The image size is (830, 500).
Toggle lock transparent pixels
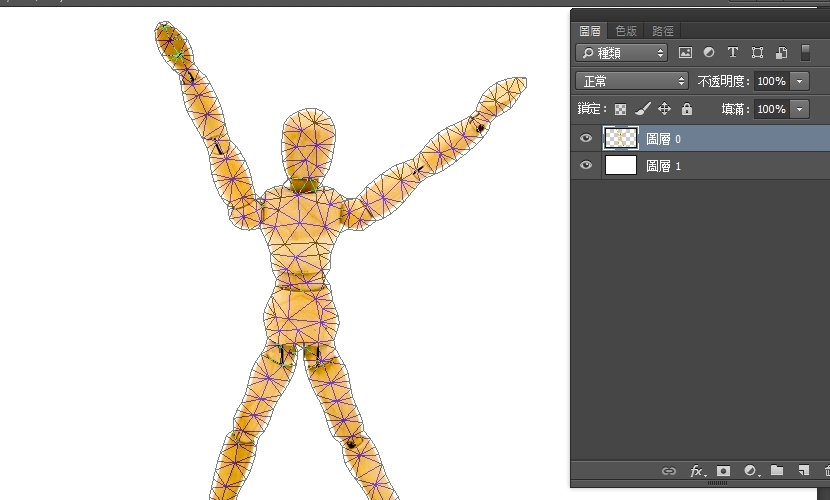pos(620,109)
